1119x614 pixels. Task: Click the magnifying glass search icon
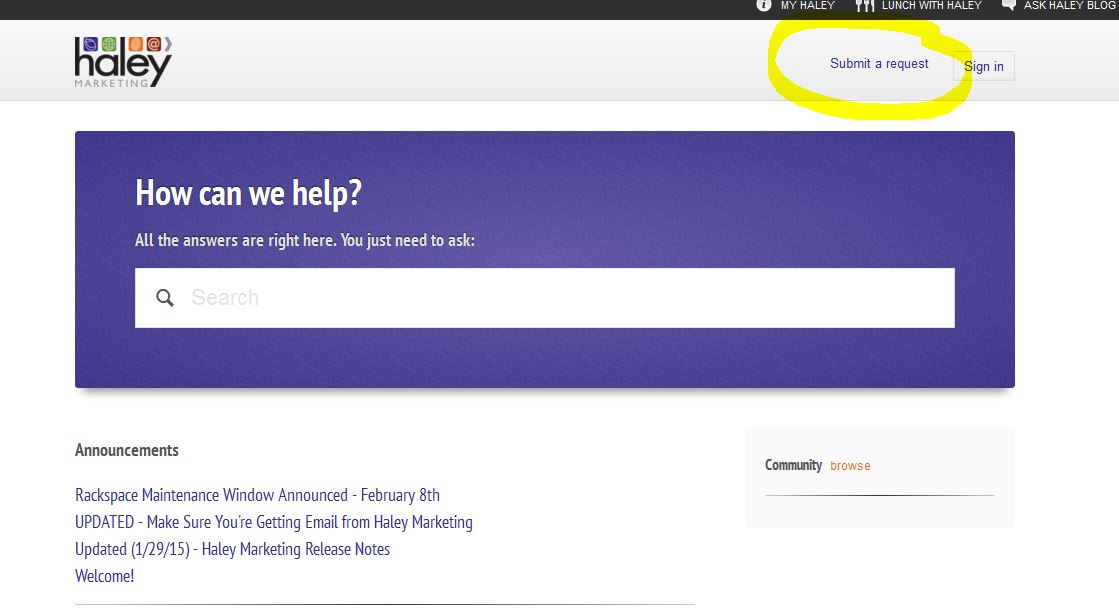pyautogui.click(x=165, y=298)
